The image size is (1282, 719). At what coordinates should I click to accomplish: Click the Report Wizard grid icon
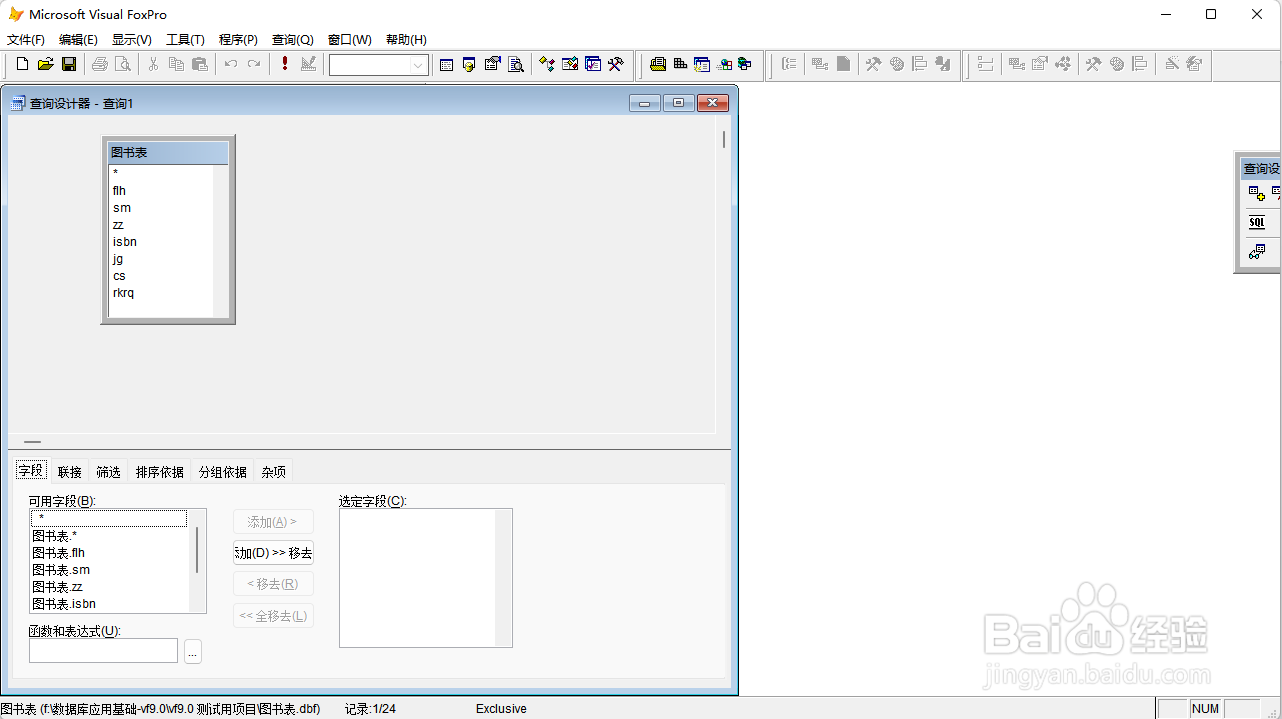coord(680,64)
